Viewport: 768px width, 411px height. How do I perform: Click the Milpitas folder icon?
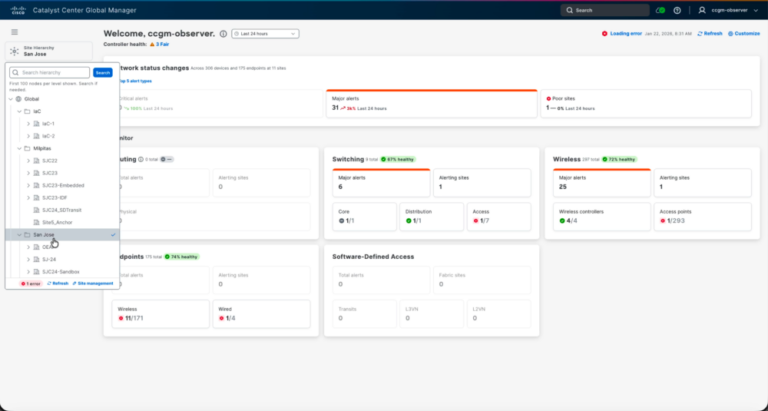27,148
